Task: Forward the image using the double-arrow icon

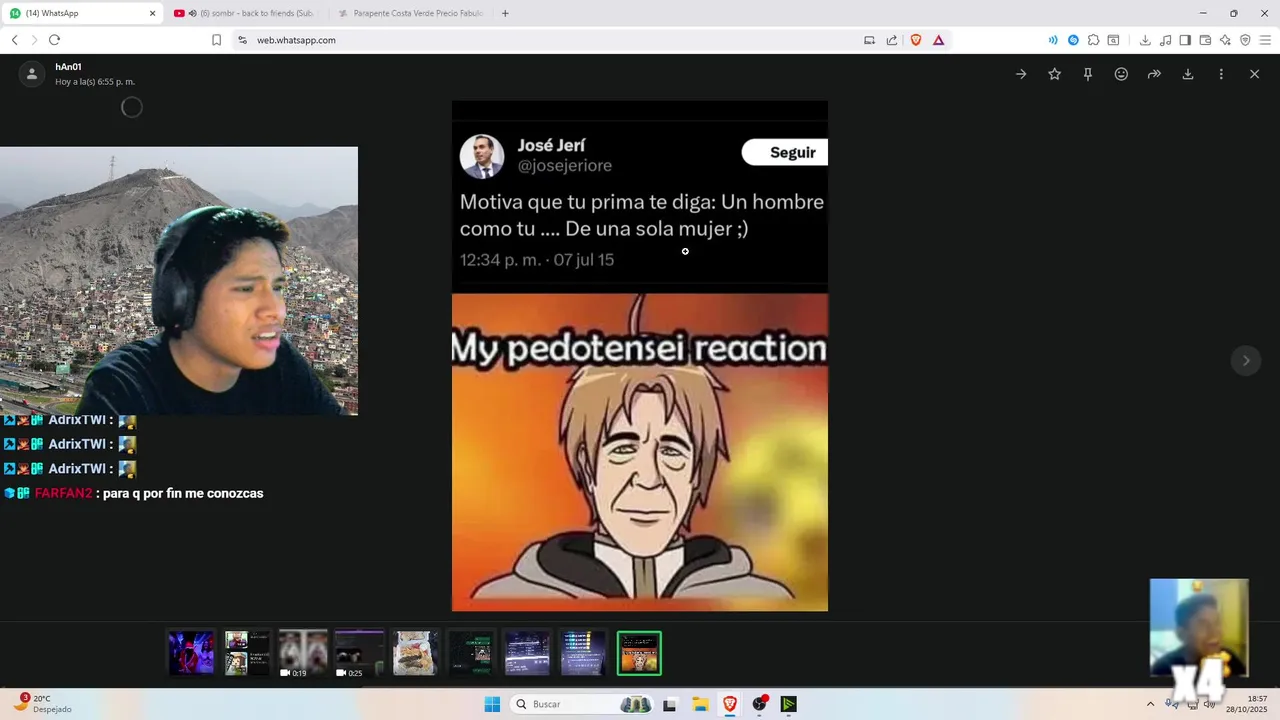Action: (1154, 74)
